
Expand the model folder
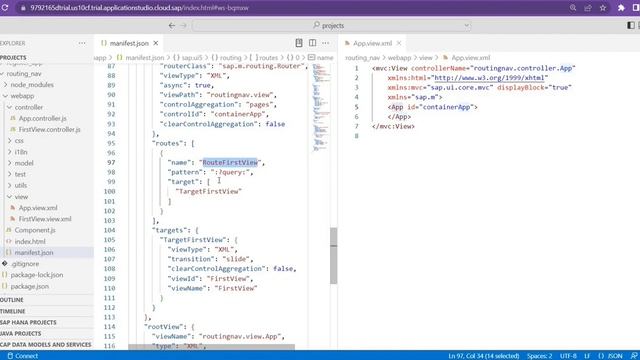24,163
